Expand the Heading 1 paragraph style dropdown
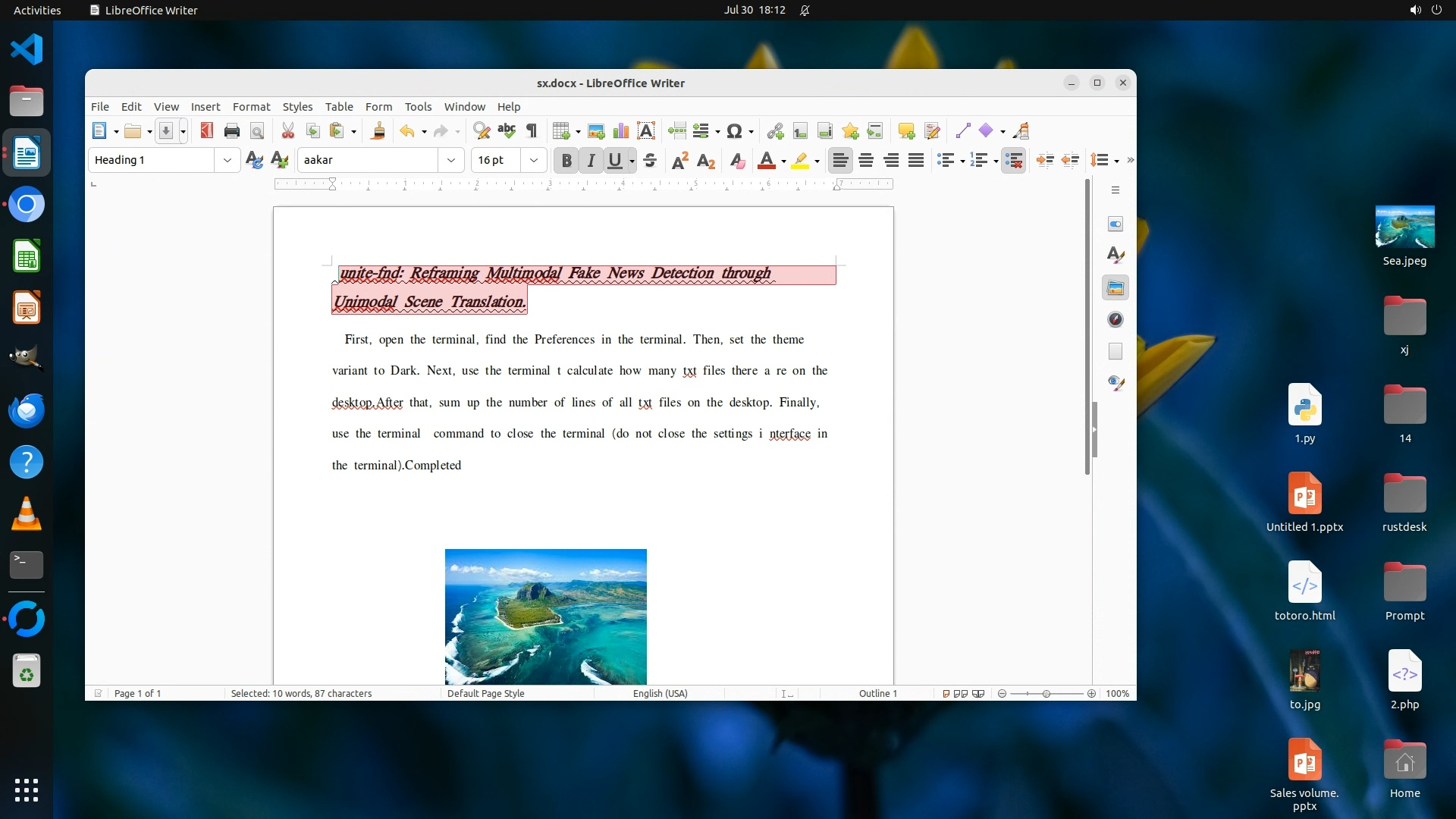 point(227,160)
